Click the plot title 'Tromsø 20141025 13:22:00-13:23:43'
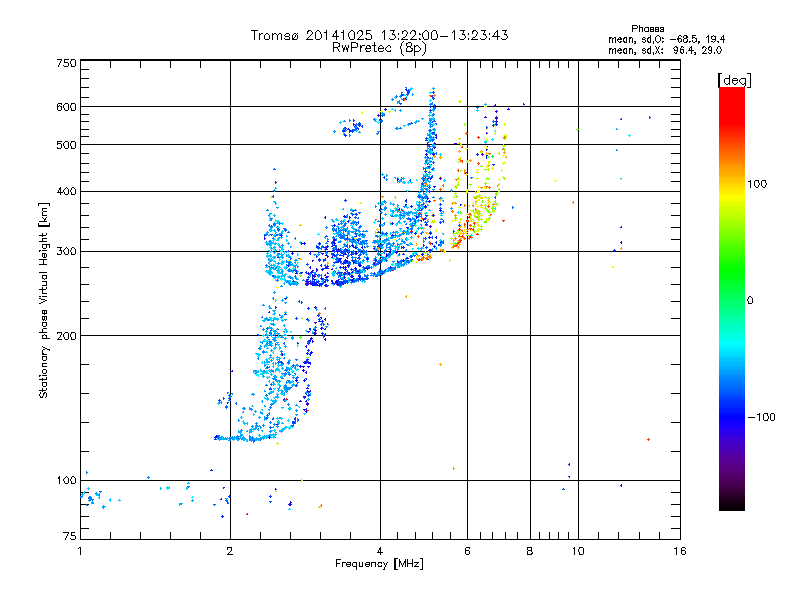800x600 pixels. tap(380, 35)
